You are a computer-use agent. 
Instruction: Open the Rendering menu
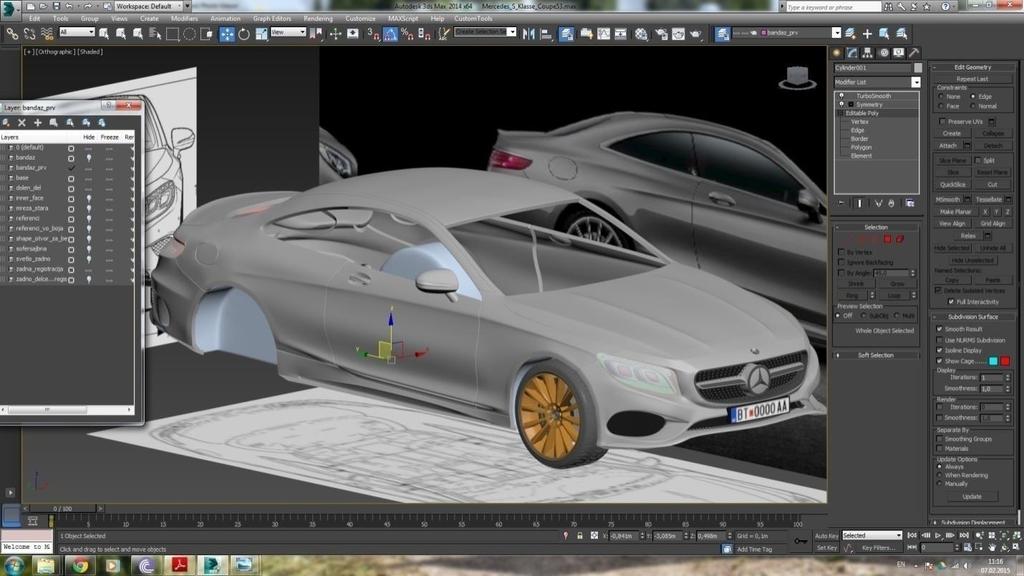[318, 19]
